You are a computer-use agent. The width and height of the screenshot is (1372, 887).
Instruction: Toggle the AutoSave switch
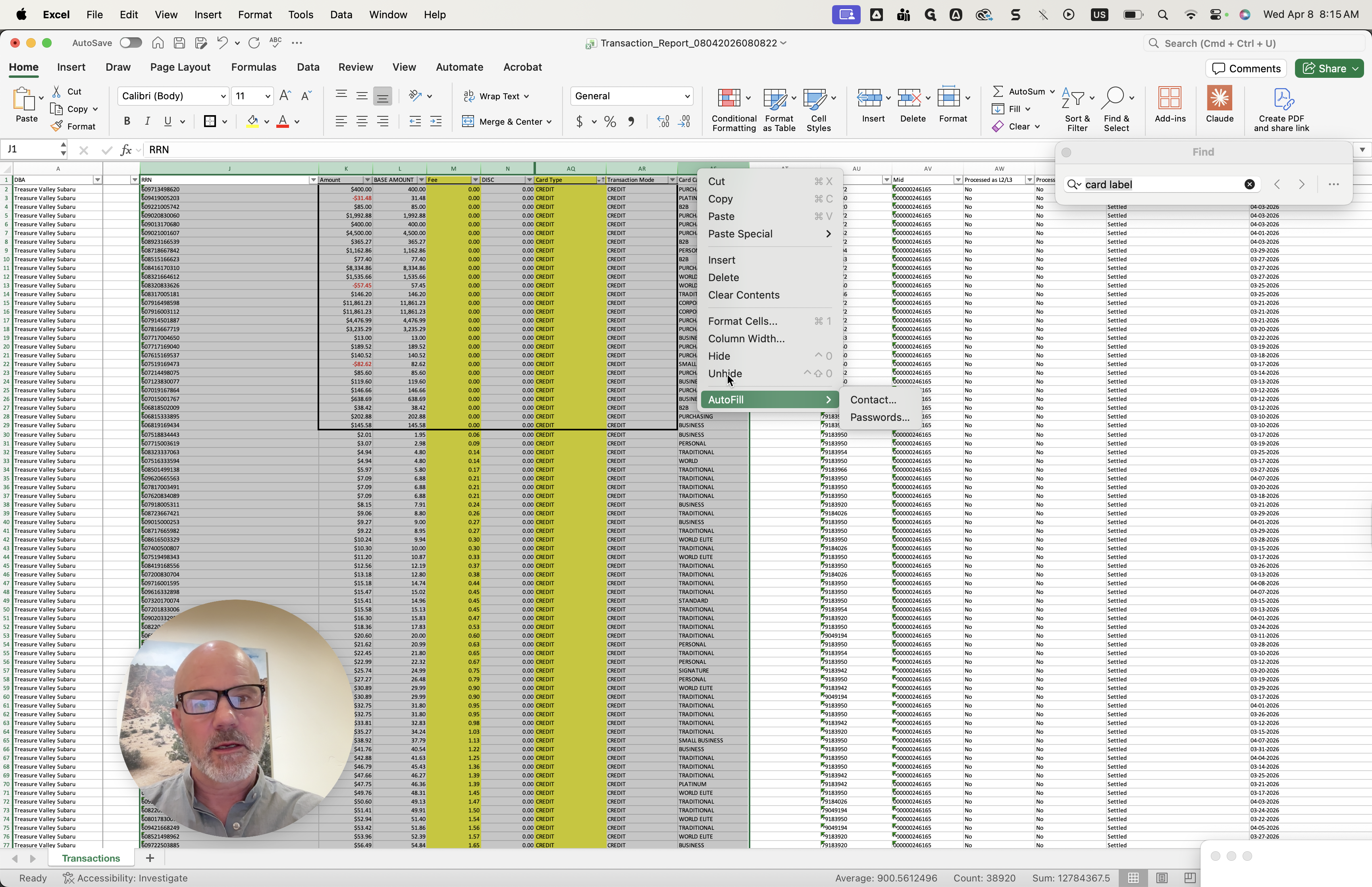click(131, 42)
